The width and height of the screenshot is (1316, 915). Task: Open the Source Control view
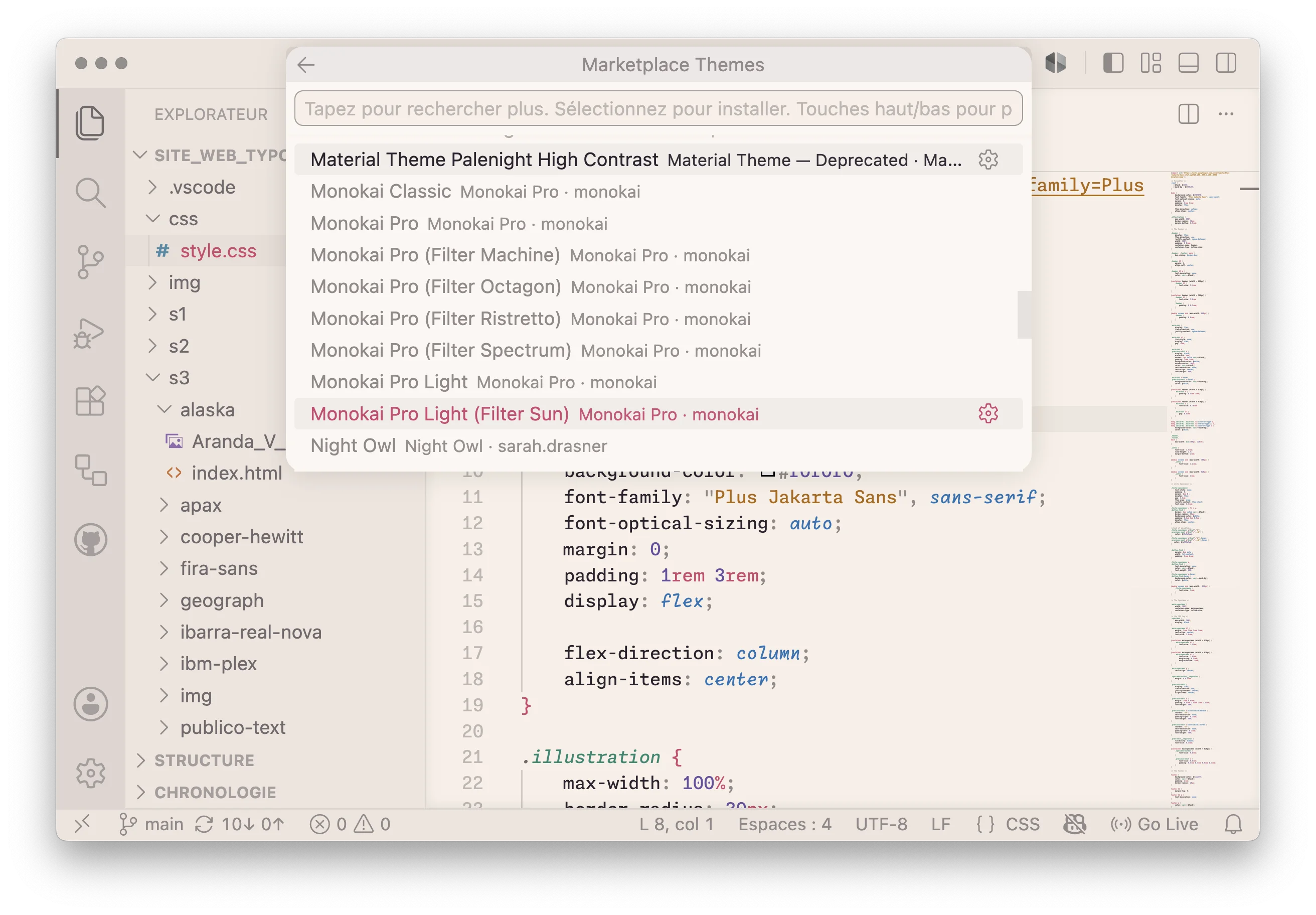(x=90, y=262)
